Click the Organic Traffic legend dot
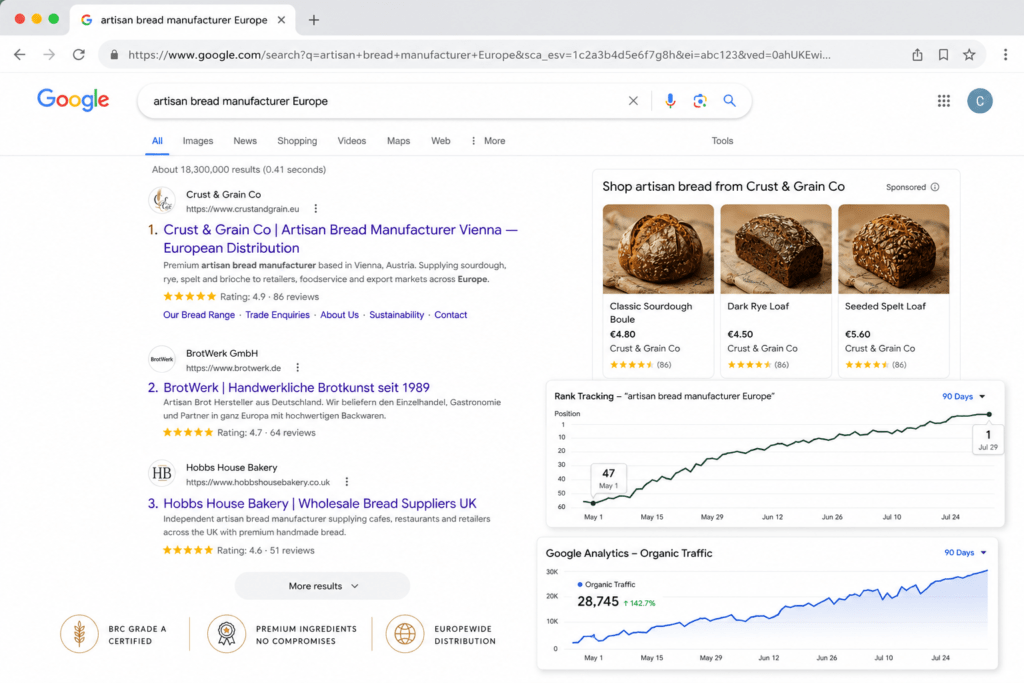 580,584
